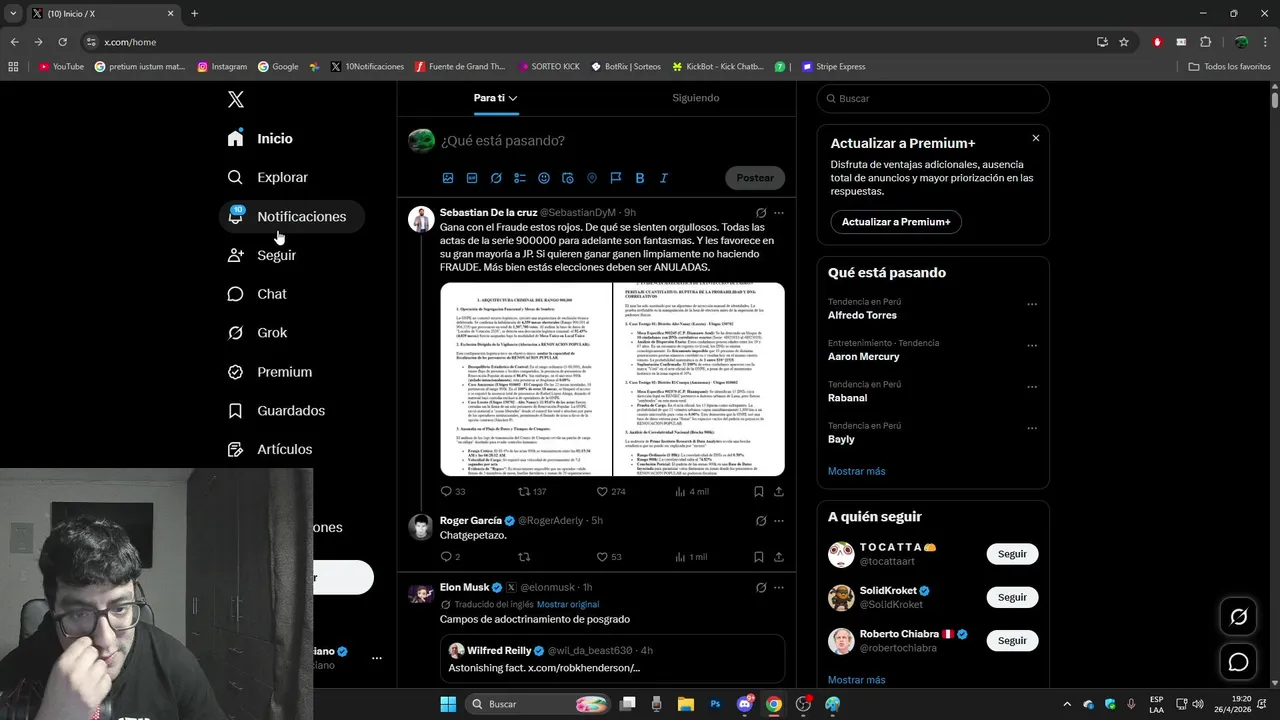This screenshot has width=1280, height=720.
Task: Open more options on Sebastian's post
Action: [x=779, y=213]
